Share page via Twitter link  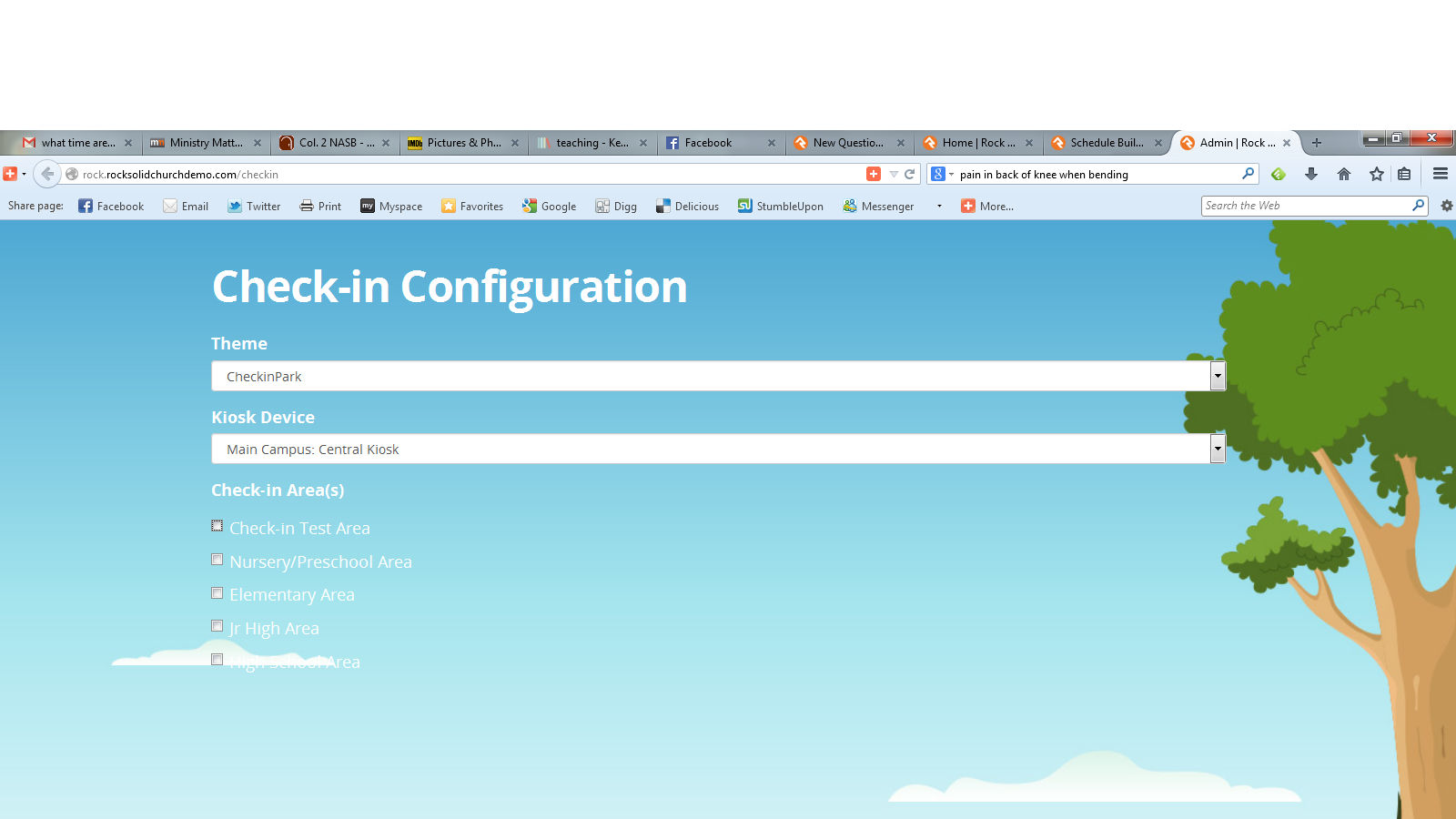coord(254,207)
